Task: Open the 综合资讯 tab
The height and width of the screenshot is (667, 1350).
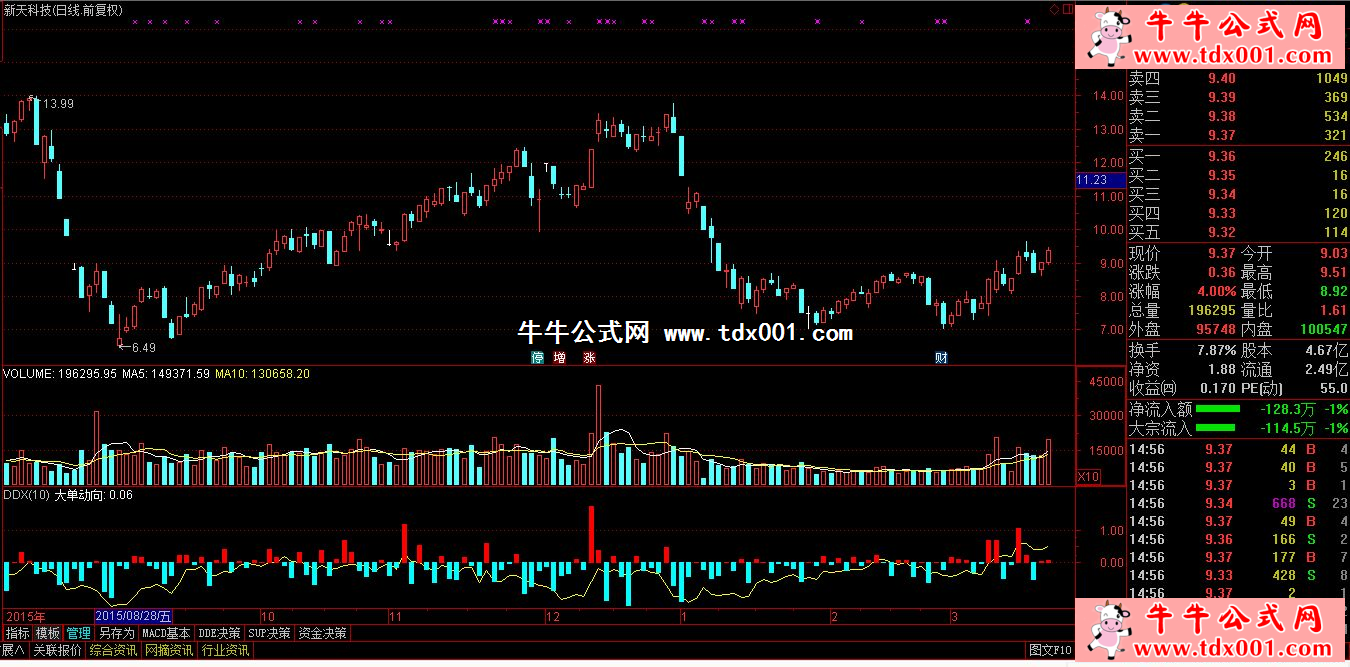Action: [113, 650]
